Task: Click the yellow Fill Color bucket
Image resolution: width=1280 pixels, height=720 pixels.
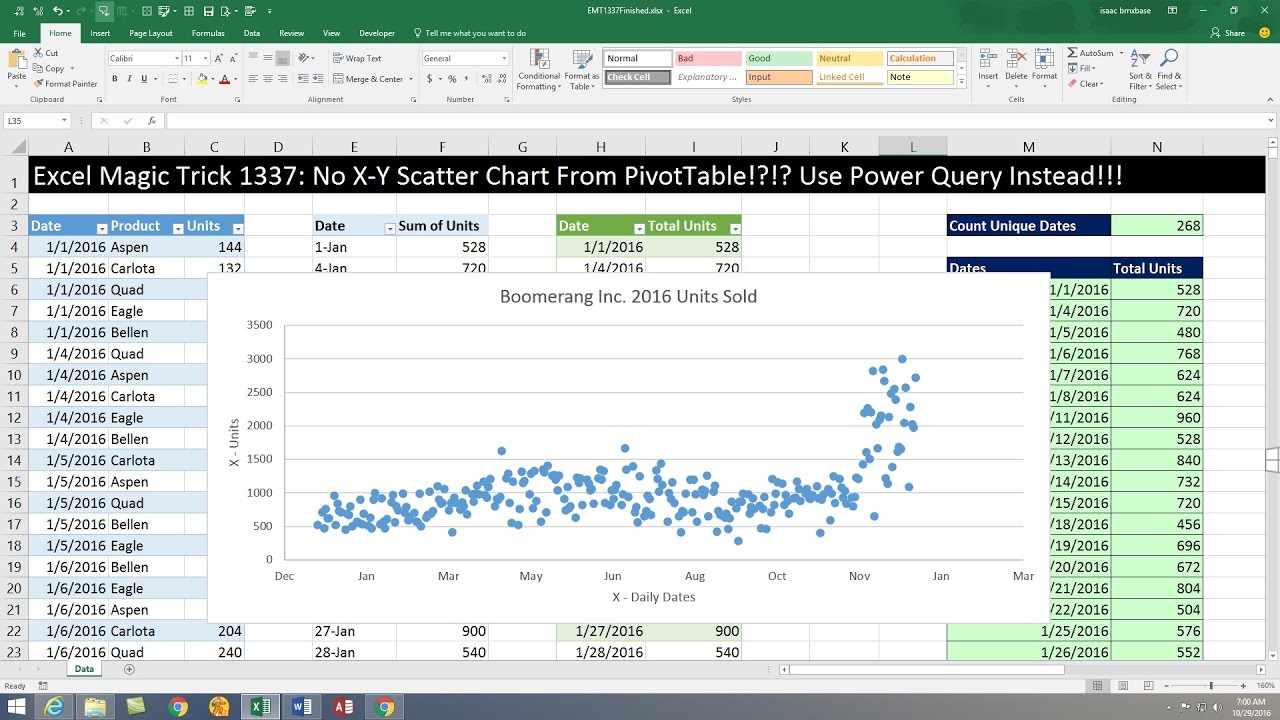Action: [203, 79]
